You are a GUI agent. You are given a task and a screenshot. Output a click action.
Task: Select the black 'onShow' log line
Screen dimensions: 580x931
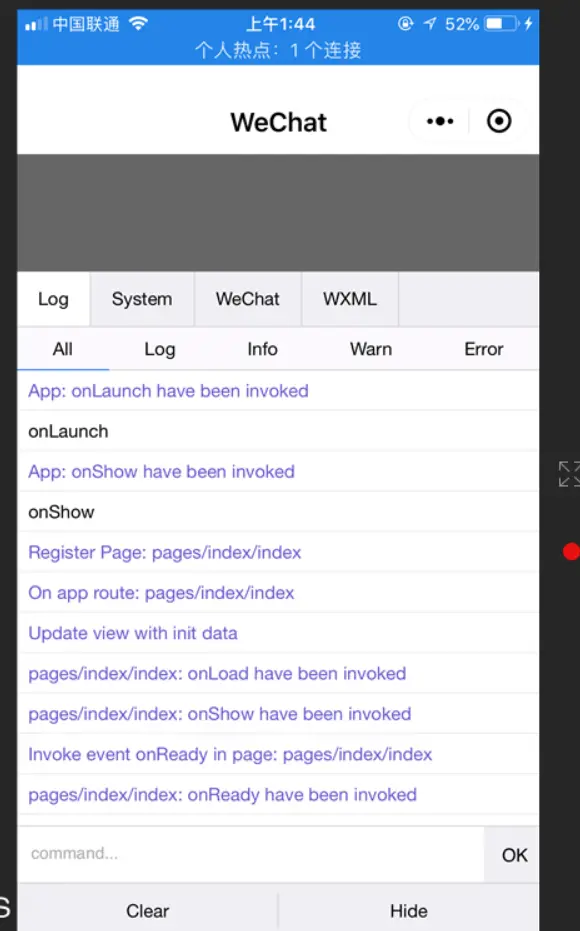[x=278, y=512]
